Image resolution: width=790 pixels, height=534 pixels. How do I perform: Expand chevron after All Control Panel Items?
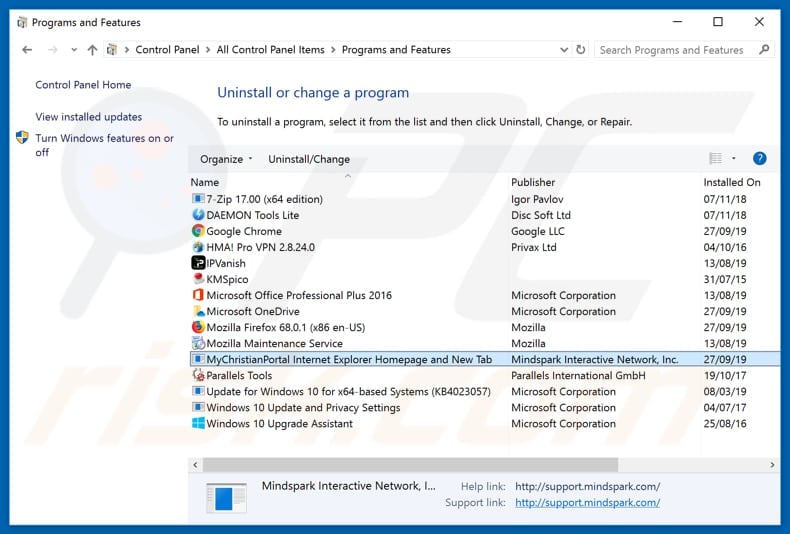pyautogui.click(x=333, y=50)
